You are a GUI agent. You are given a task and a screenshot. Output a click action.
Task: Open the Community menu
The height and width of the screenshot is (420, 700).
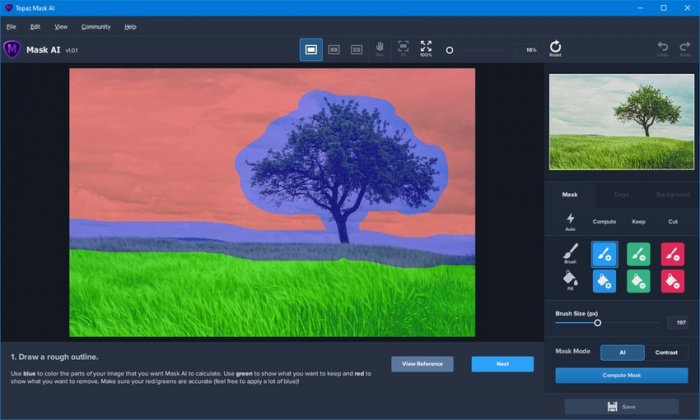(96, 27)
